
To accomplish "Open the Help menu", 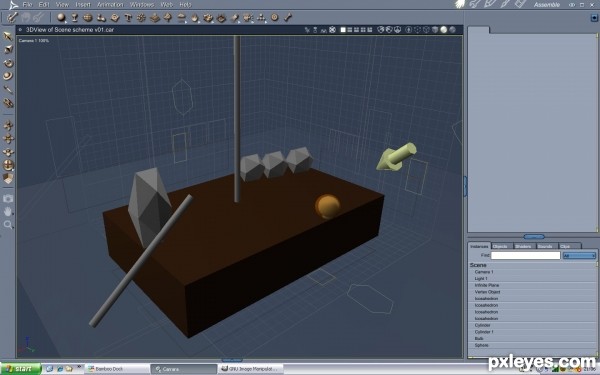I will click(x=185, y=5).
